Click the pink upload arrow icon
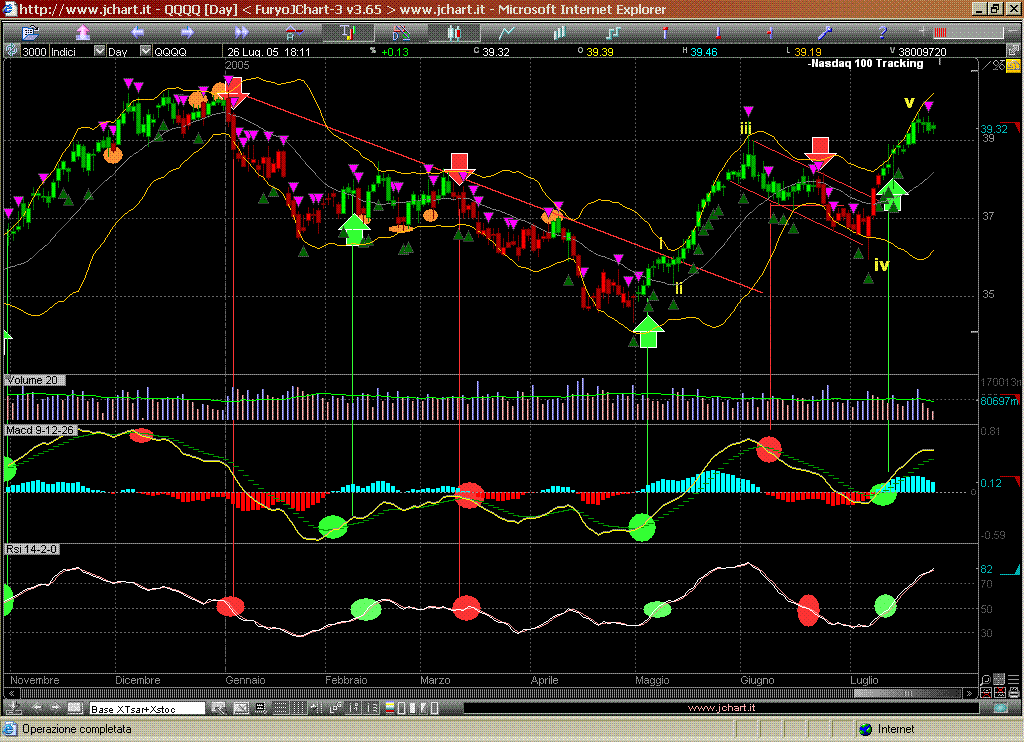This screenshot has width=1024, height=742. point(84,32)
